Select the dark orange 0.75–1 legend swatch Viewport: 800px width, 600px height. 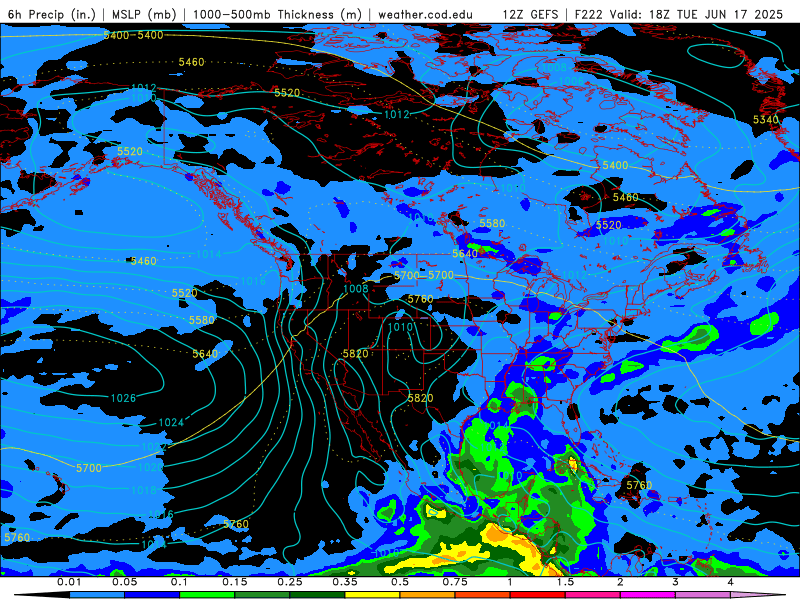tap(483, 595)
